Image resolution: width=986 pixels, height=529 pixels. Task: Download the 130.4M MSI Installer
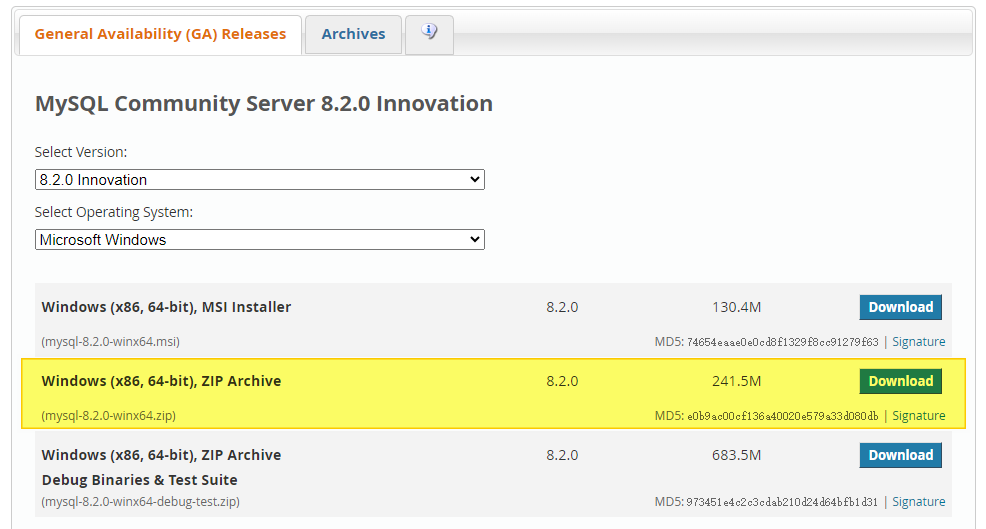coord(900,307)
